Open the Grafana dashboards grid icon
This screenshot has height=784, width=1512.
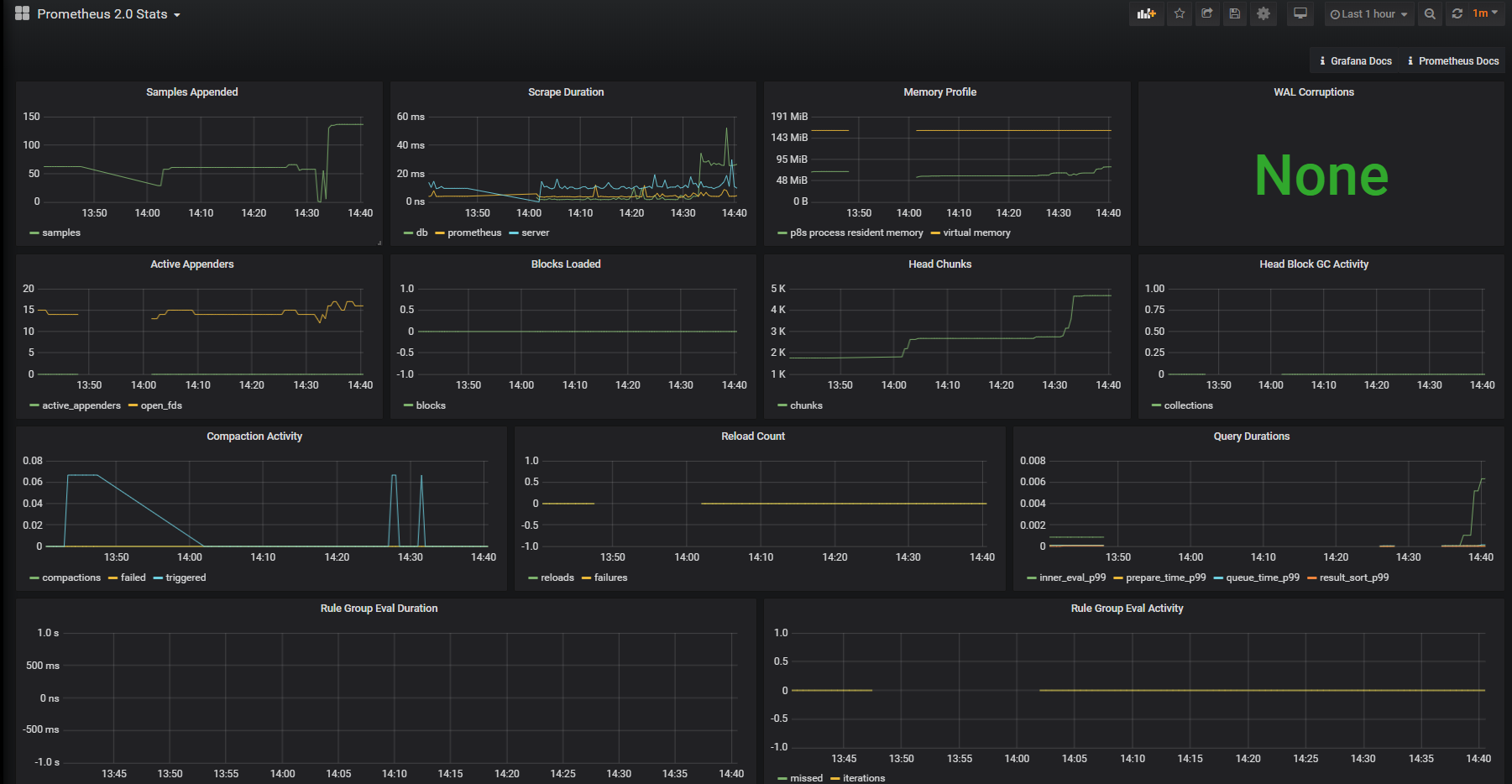pyautogui.click(x=22, y=13)
